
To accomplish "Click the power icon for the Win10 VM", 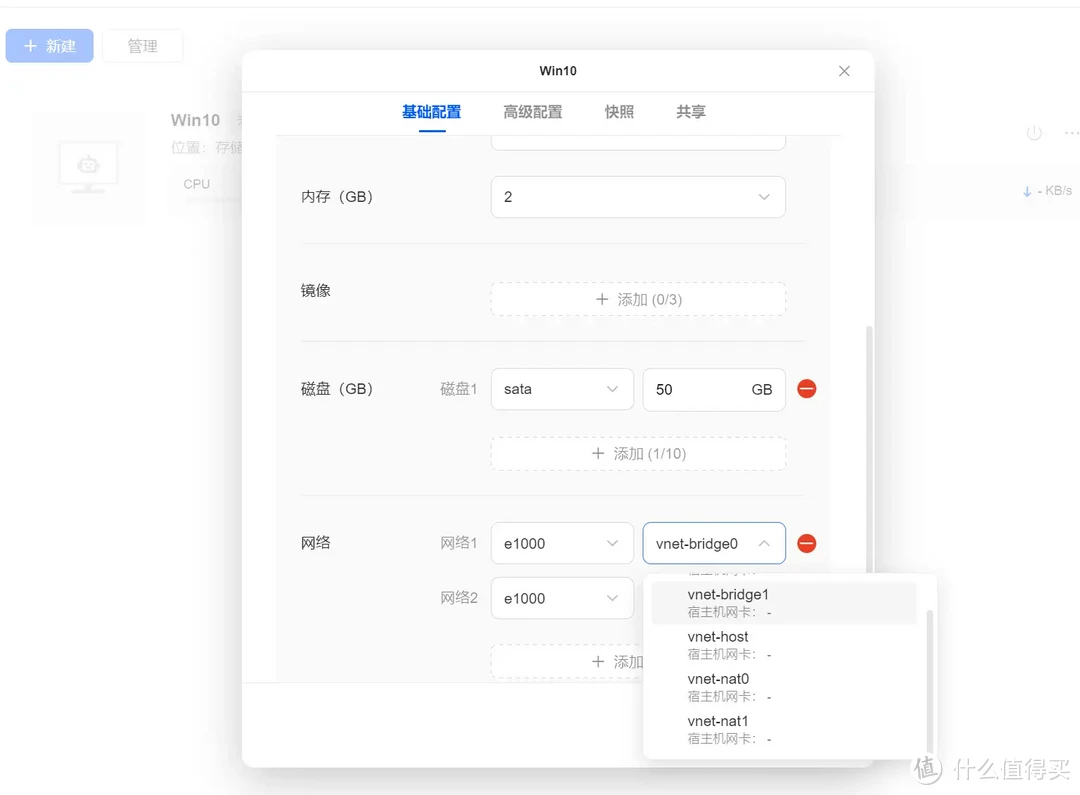I will [1034, 131].
